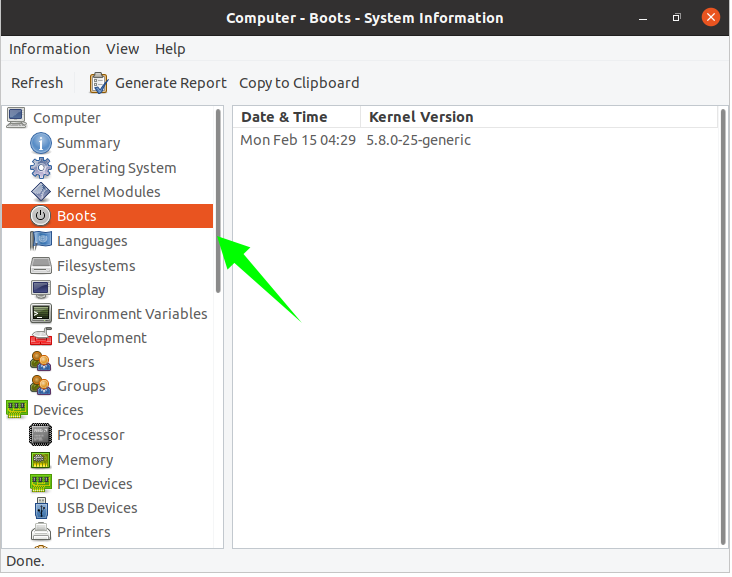Click the Kernel Modules icon
The width and height of the screenshot is (732, 577).
coord(40,192)
